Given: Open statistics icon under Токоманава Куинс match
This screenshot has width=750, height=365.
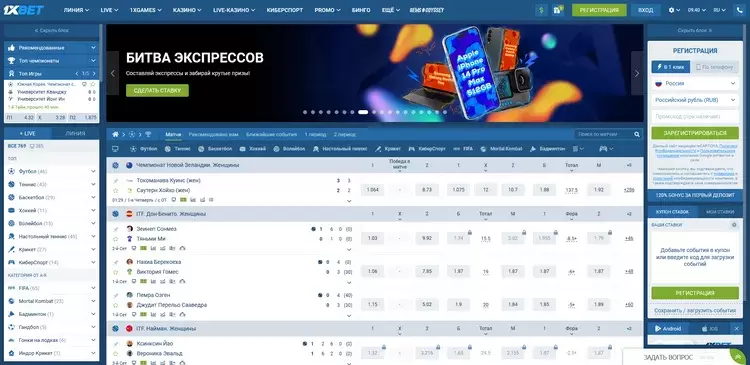Looking at the screenshot, I should (x=192, y=199).
